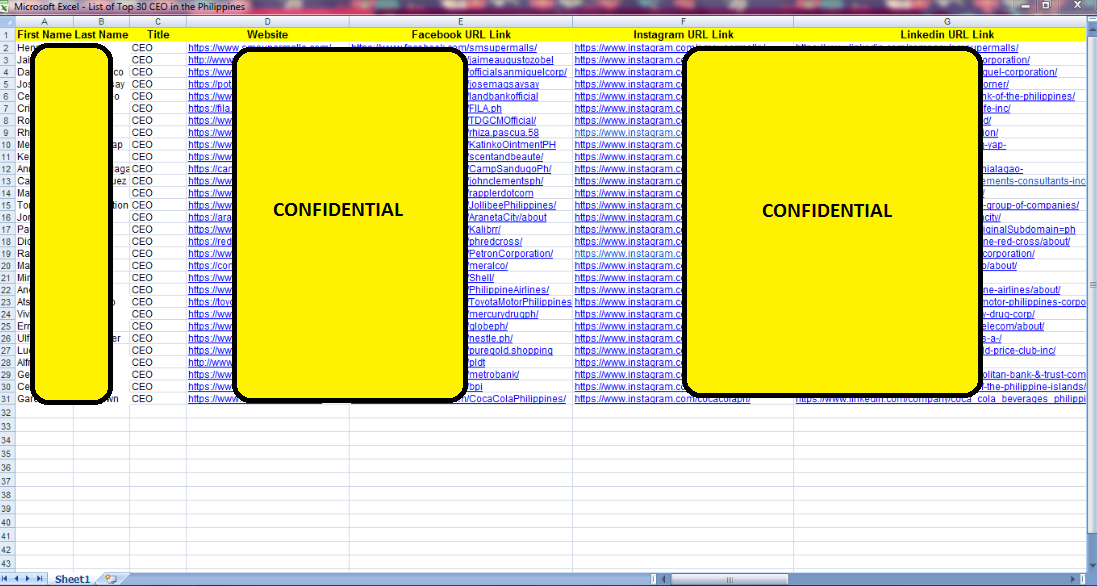Jump to the last sheet using navigation icon
The height and width of the screenshot is (586, 1097).
pyautogui.click(x=40, y=579)
